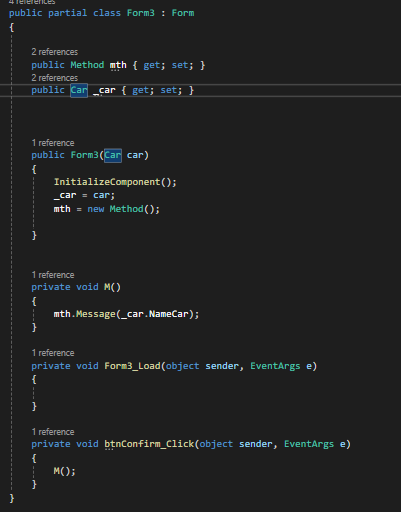Click "car" parameter name in constructor signature
Screen dimensions: 401x512
[x=135, y=155]
